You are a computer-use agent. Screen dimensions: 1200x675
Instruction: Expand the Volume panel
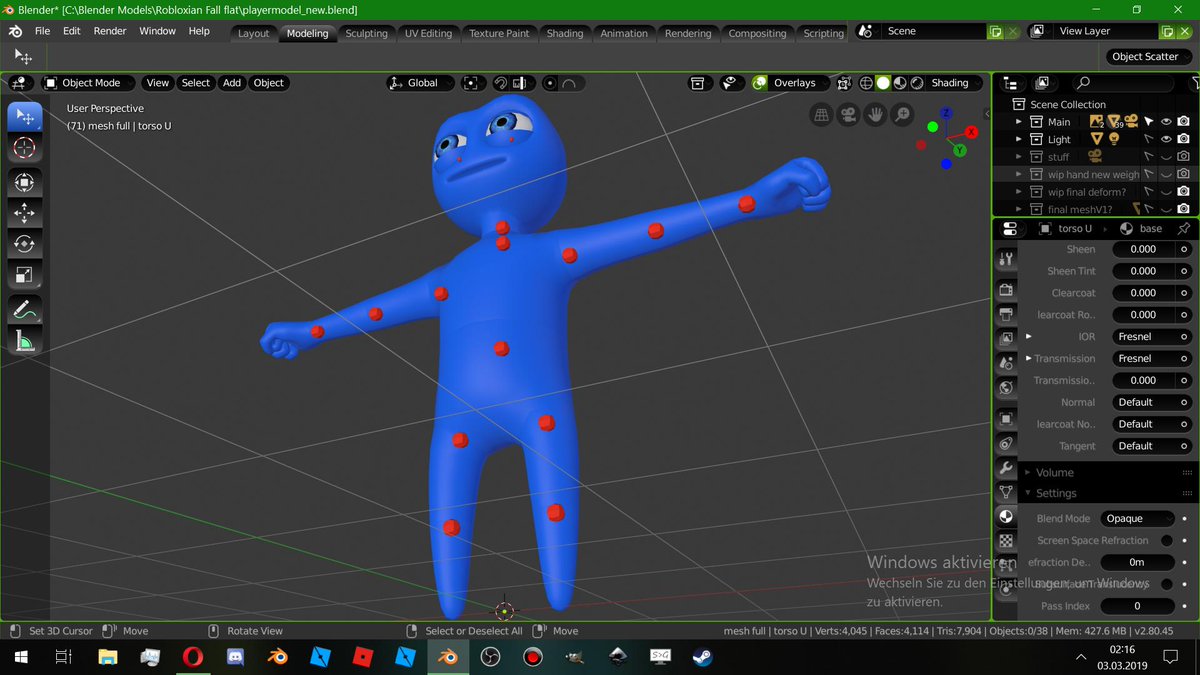coord(1054,472)
